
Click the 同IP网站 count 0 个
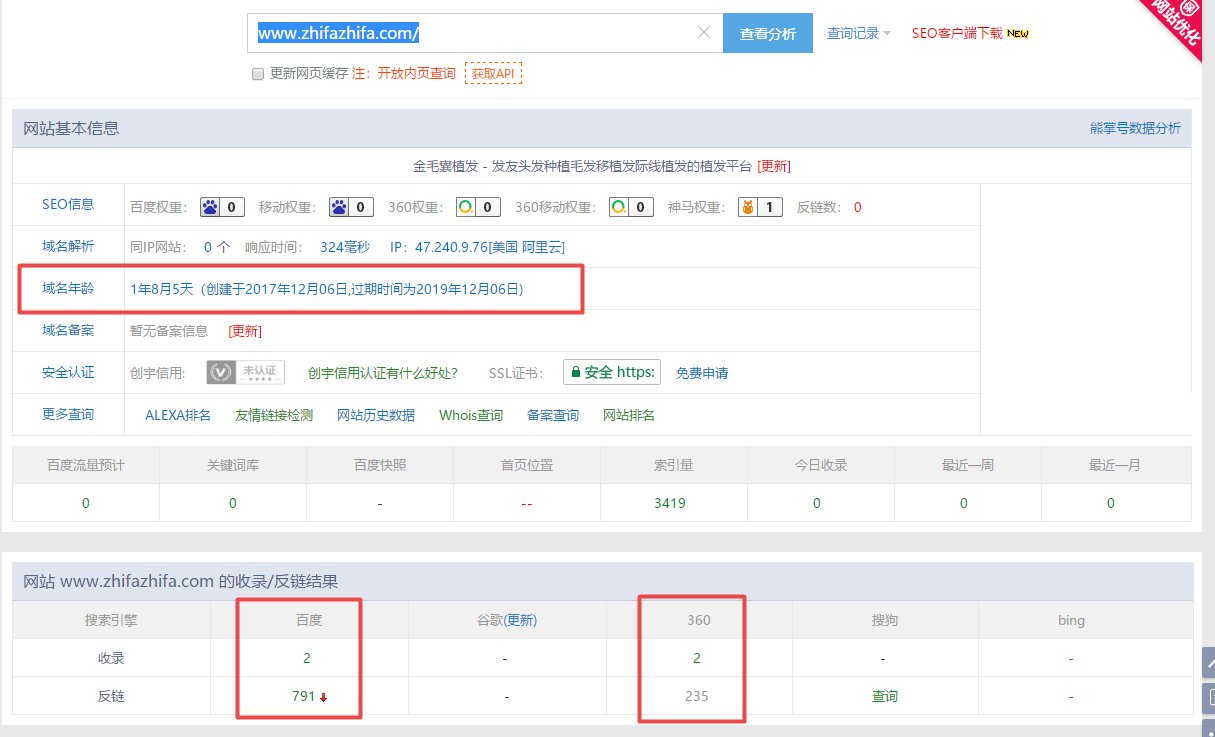tap(217, 247)
